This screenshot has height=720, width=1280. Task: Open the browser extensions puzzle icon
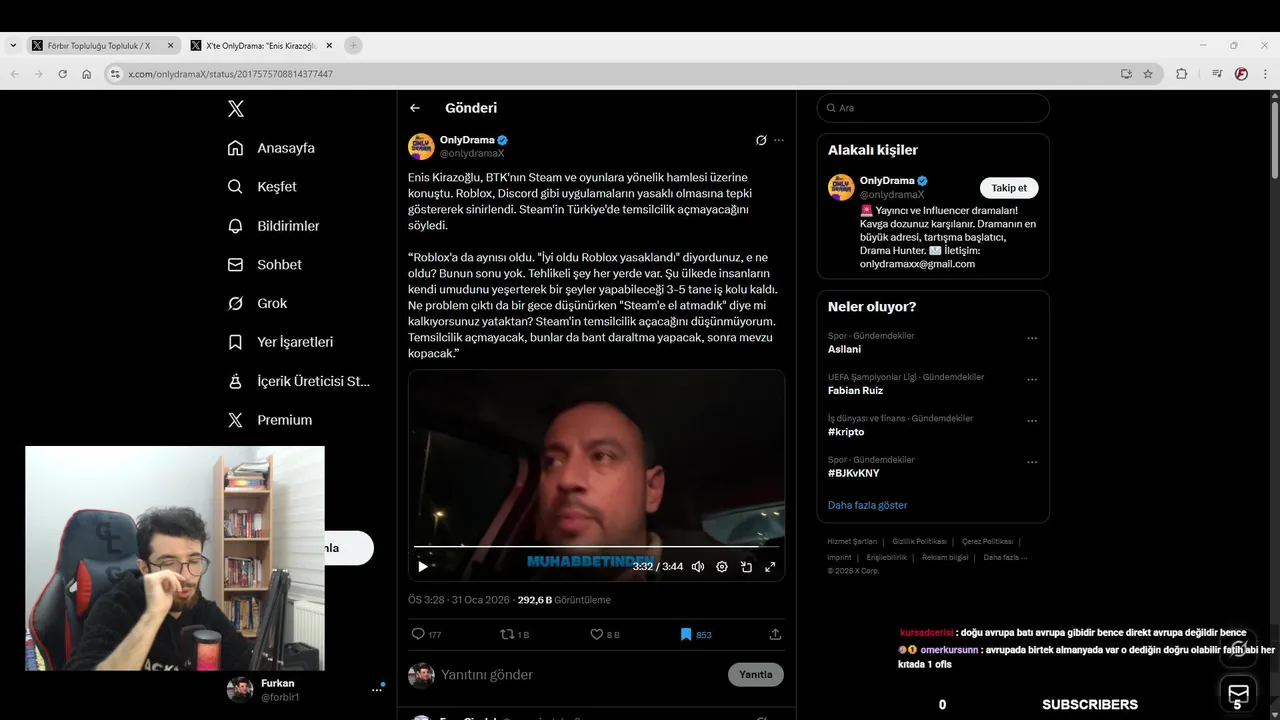click(x=1181, y=74)
